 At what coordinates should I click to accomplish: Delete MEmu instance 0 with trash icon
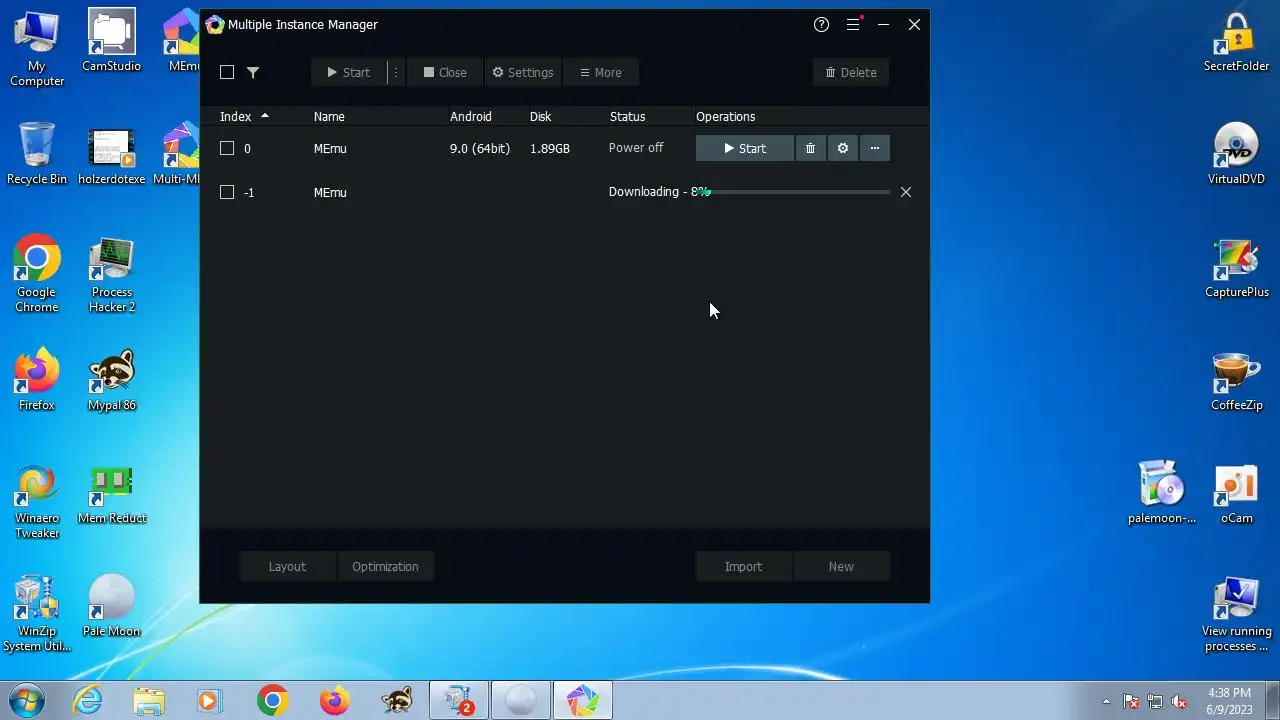coord(810,148)
